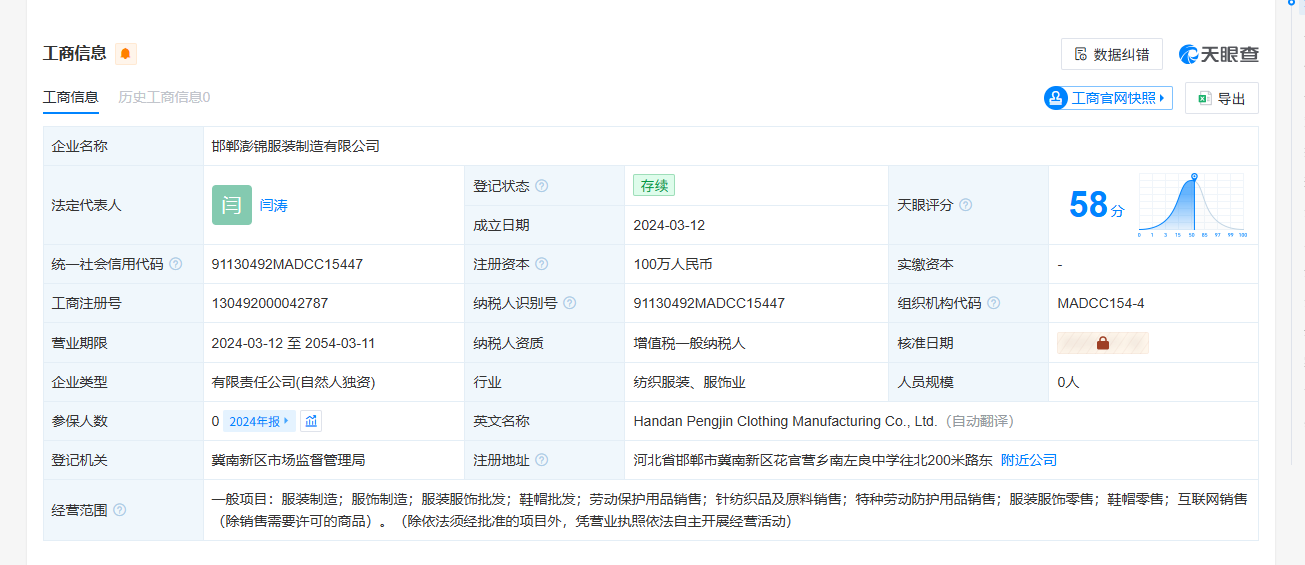Screen dimensions: 1305x565
Task: Open 工商官网快照 snapshot button
Action: pos(1108,98)
